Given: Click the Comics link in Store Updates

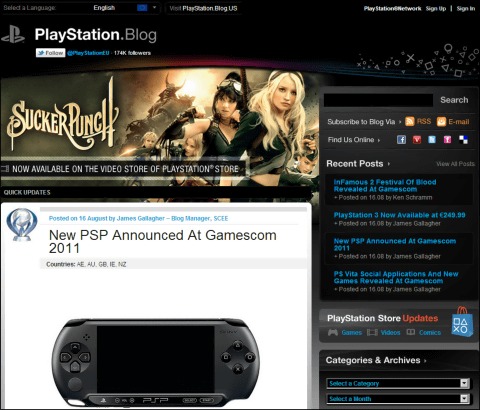Looking at the screenshot, I should [x=430, y=333].
